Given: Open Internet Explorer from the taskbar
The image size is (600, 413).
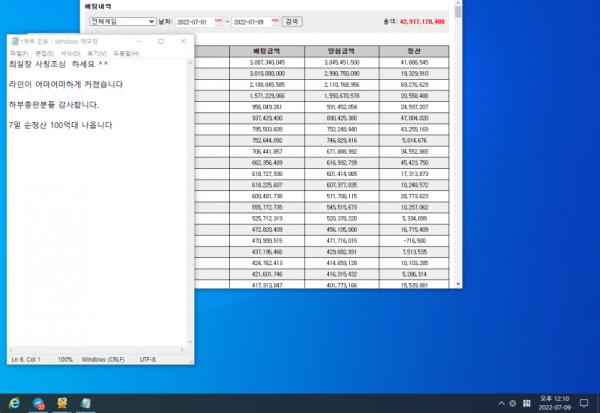Looking at the screenshot, I should click(15, 403).
